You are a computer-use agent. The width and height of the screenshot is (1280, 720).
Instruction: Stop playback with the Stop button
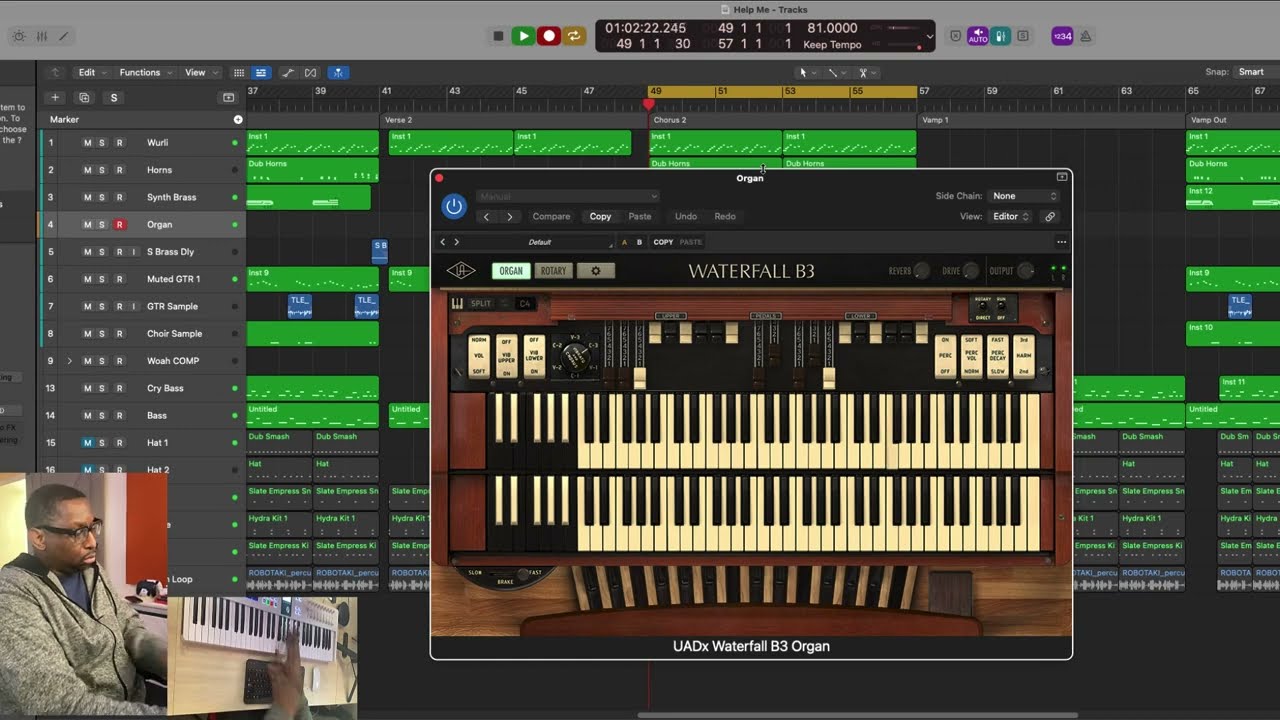pyautogui.click(x=498, y=36)
